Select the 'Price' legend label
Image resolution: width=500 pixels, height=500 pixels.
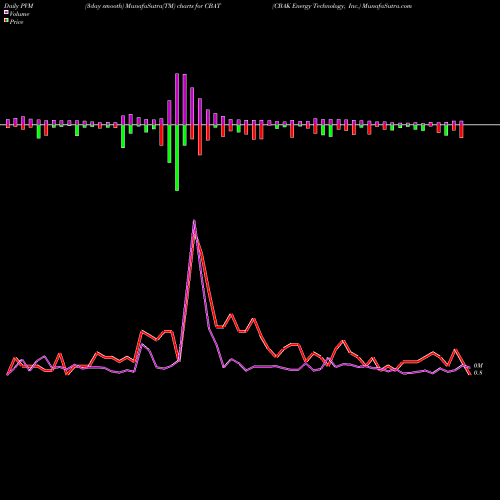pos(16,22)
